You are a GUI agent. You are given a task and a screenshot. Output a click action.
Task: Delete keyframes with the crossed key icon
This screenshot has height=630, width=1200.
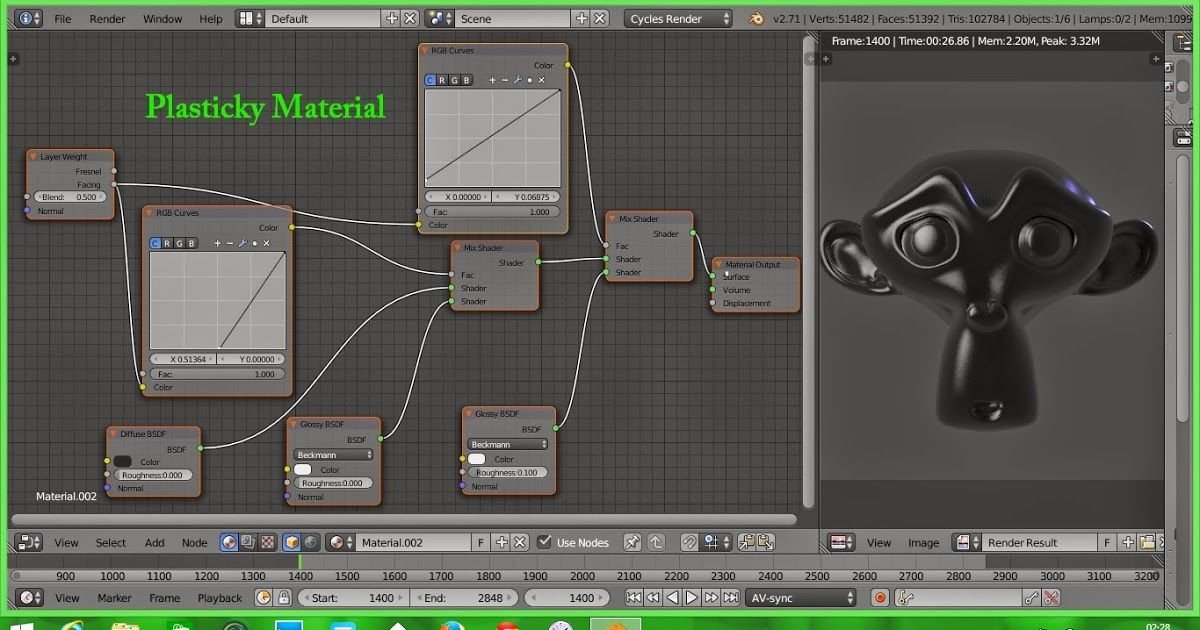(x=1051, y=598)
